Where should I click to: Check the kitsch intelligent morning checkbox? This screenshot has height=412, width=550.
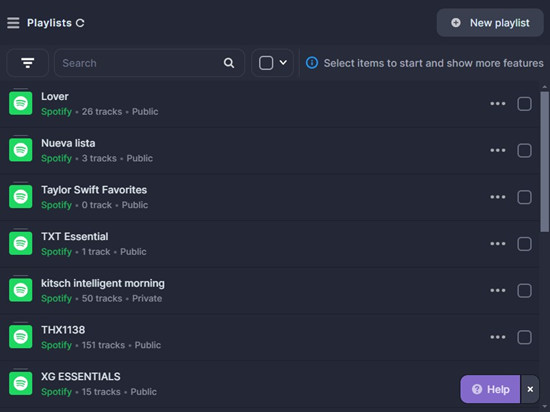[x=524, y=291]
